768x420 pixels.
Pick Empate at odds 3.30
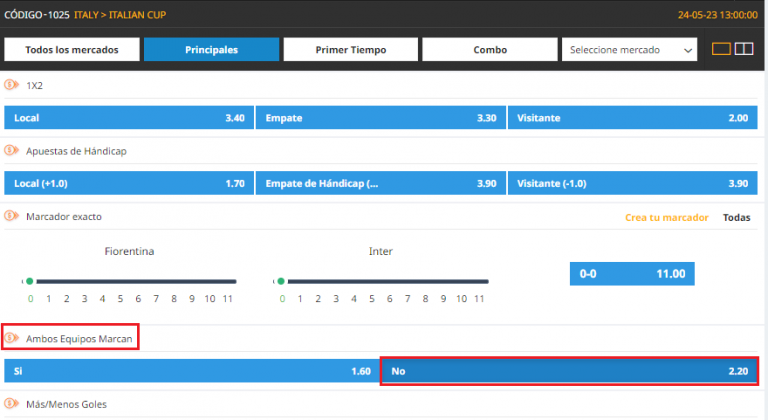click(380, 118)
